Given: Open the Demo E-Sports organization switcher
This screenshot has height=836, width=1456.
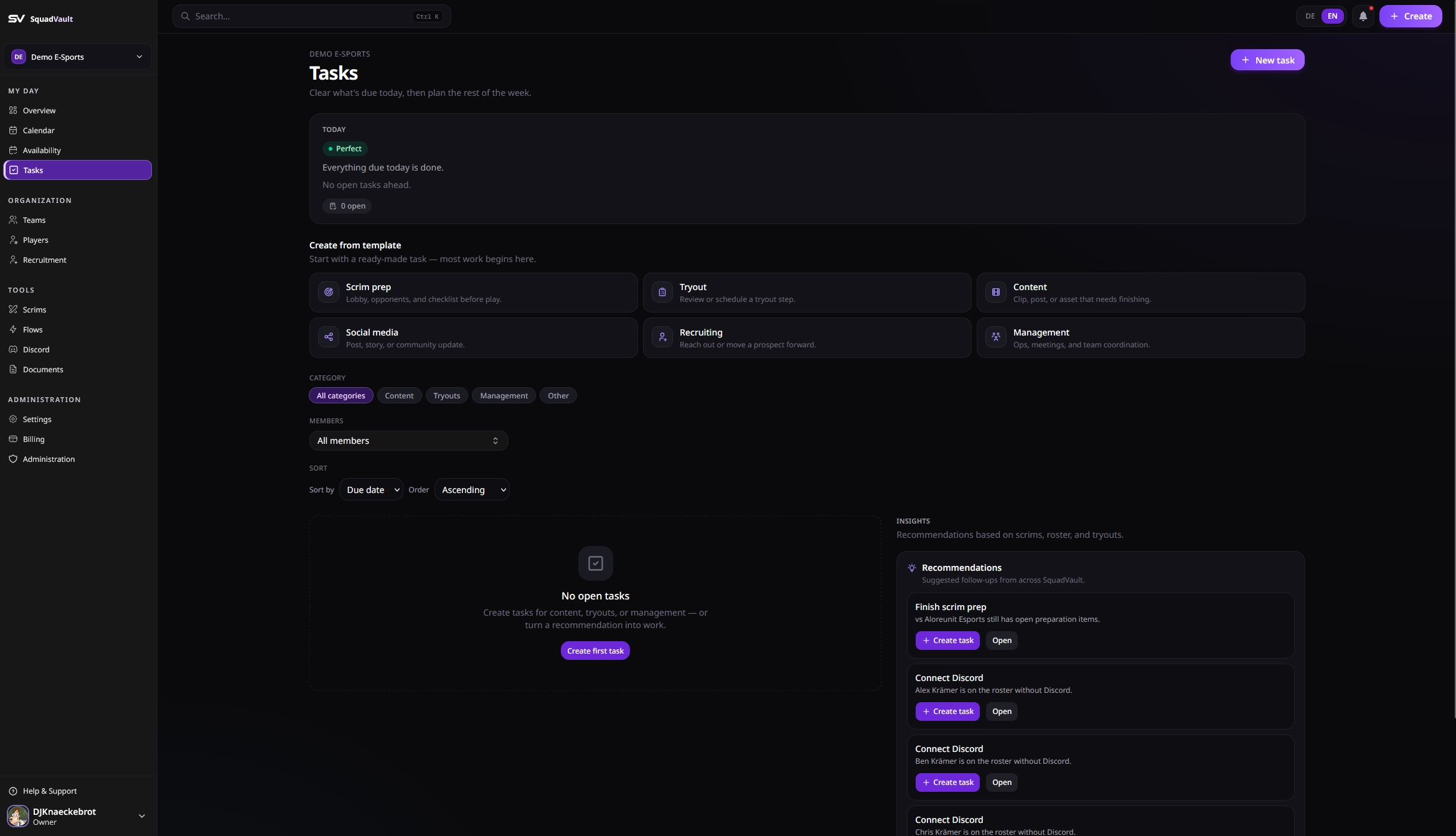Looking at the screenshot, I should (x=78, y=57).
